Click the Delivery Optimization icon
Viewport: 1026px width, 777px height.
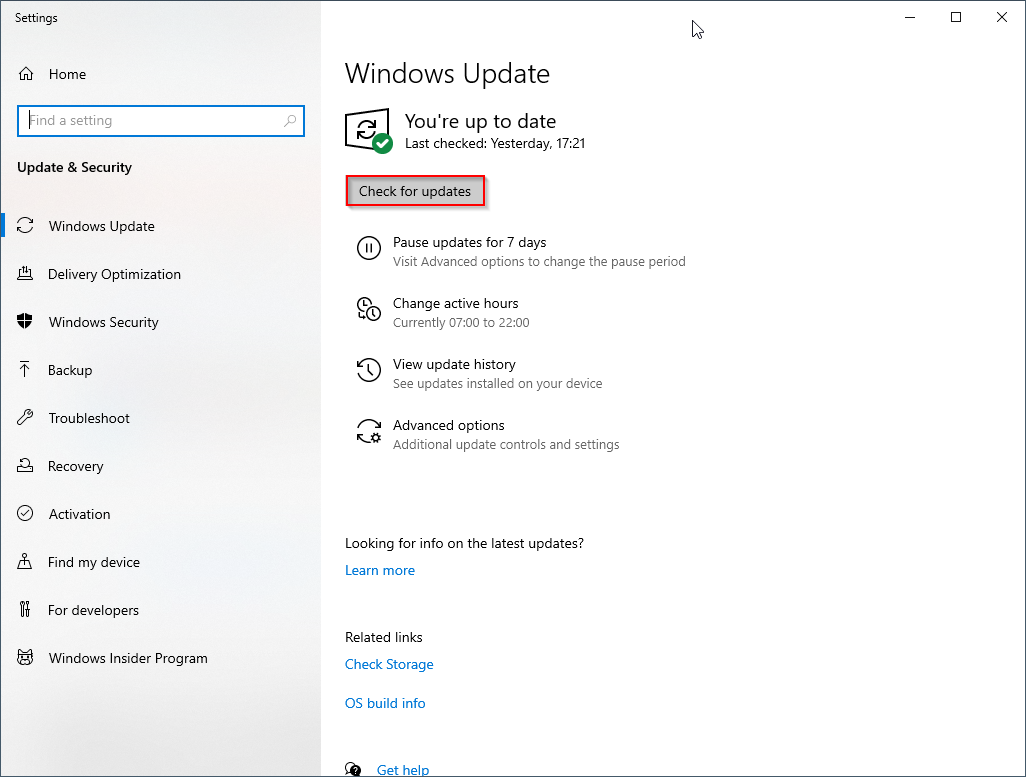(25, 274)
